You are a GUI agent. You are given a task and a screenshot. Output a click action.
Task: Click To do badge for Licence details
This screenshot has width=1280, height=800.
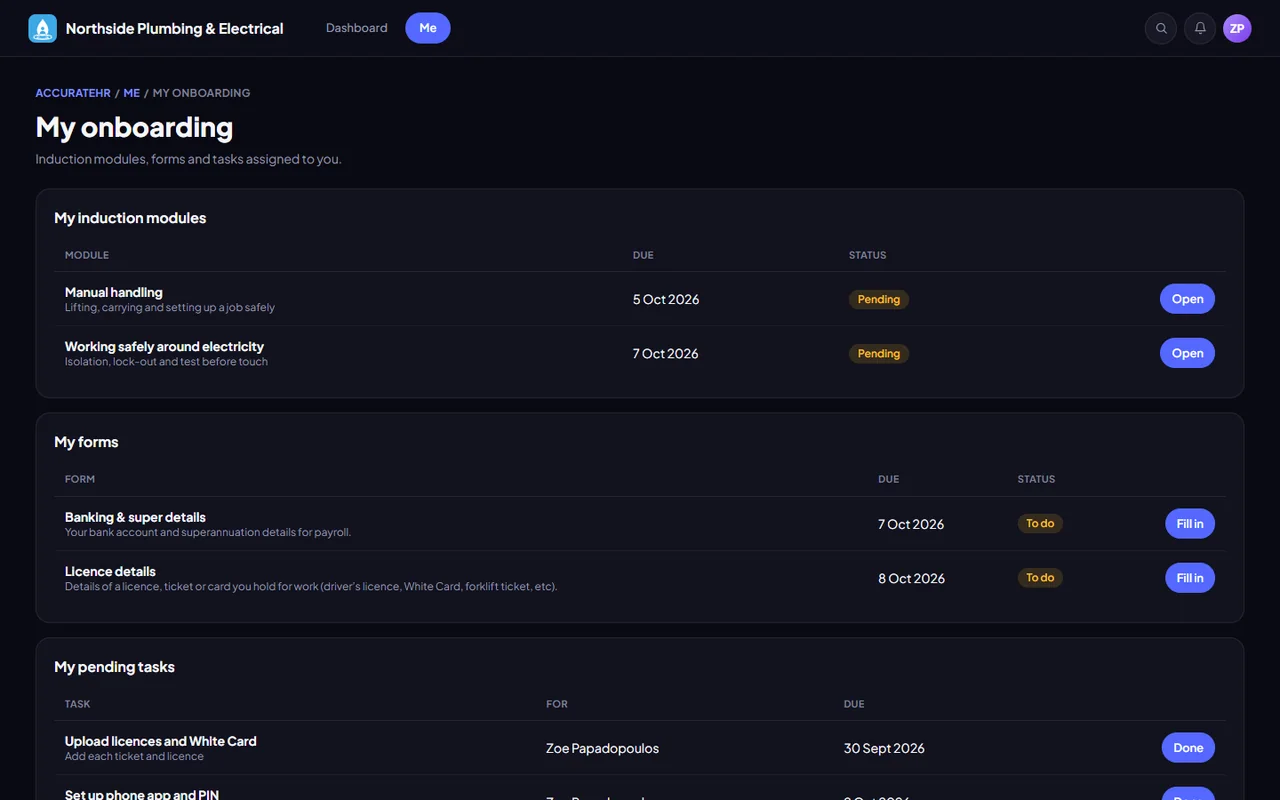[x=1040, y=578]
